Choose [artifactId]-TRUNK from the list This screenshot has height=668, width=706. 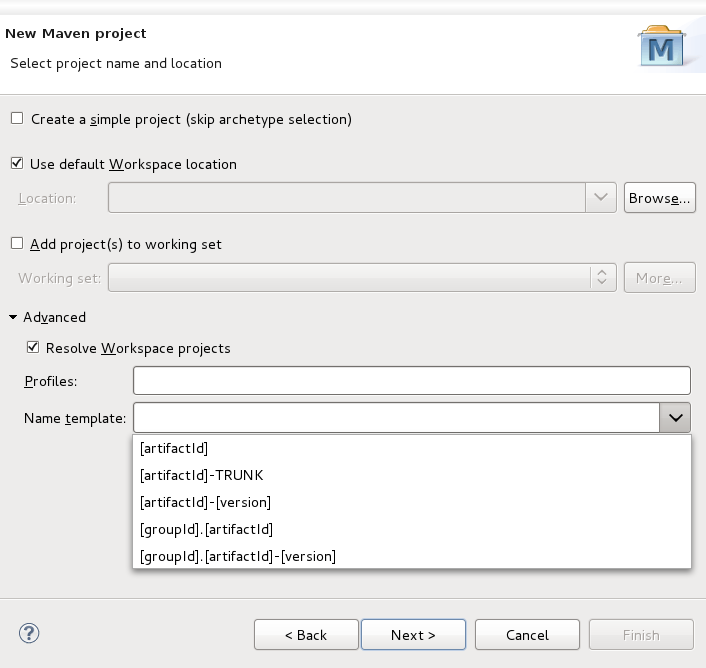201,475
